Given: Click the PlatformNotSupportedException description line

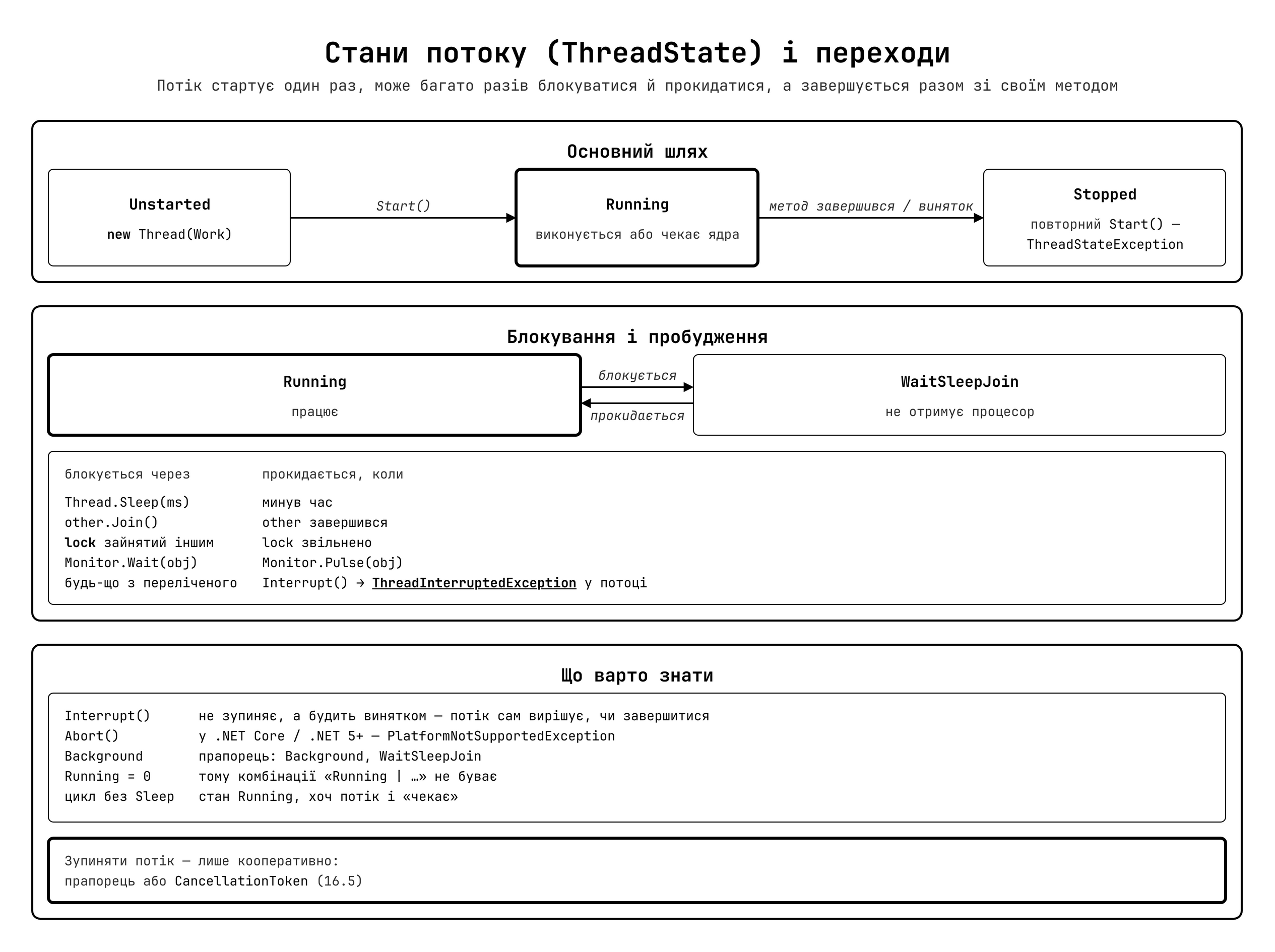Looking at the screenshot, I should click(406, 735).
